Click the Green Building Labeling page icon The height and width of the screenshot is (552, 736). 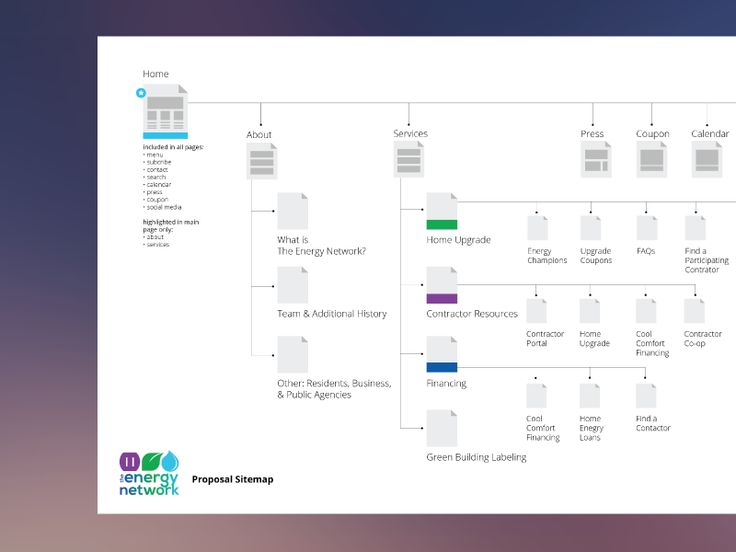click(x=442, y=428)
